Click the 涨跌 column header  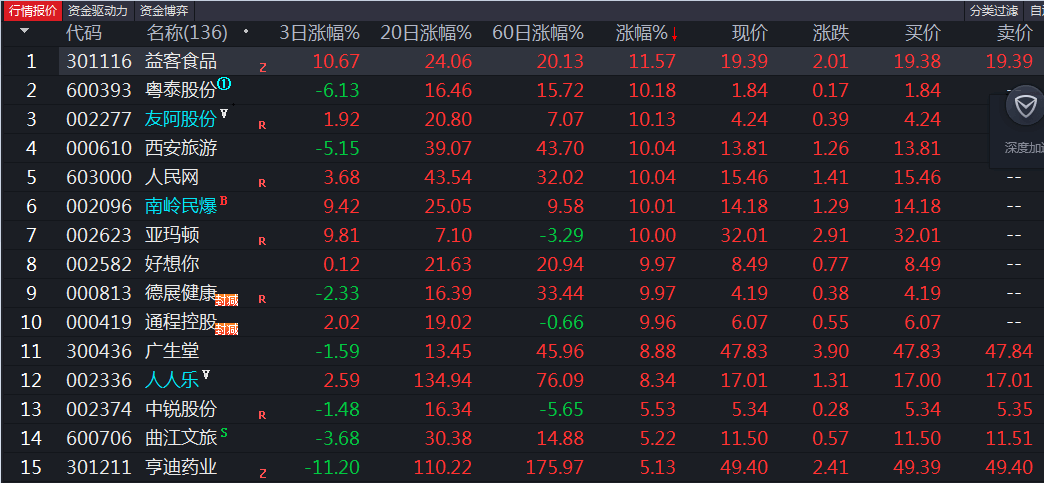(x=831, y=33)
